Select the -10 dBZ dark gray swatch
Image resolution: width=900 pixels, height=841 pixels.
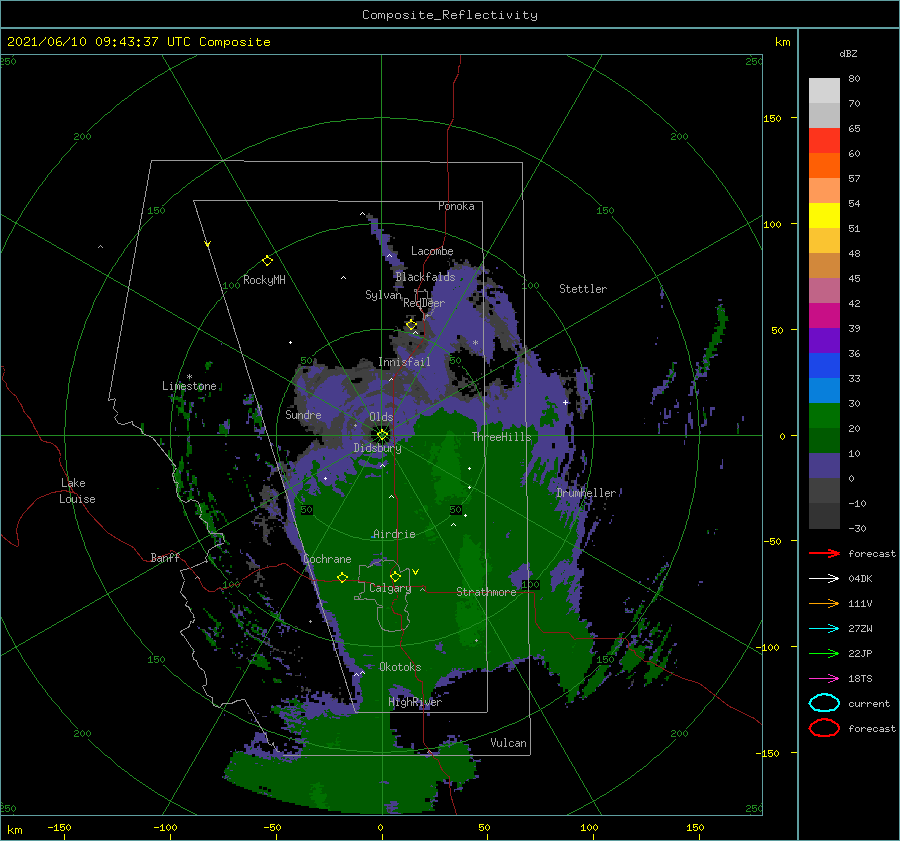click(x=824, y=516)
